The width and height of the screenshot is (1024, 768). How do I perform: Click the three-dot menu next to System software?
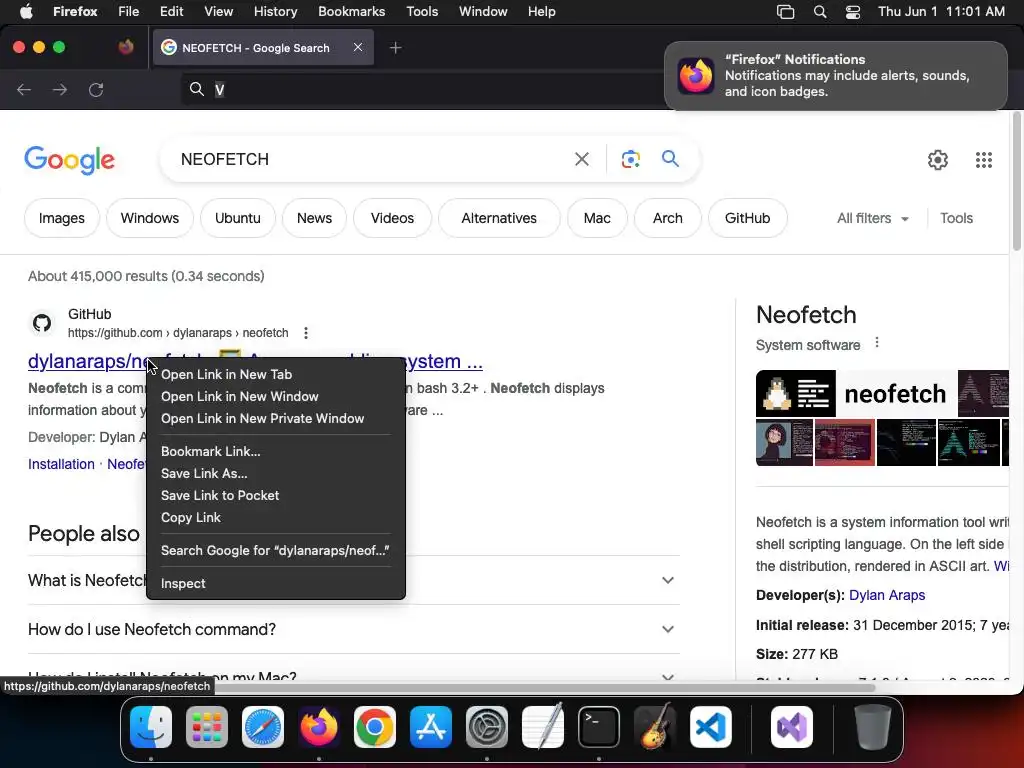(x=876, y=343)
